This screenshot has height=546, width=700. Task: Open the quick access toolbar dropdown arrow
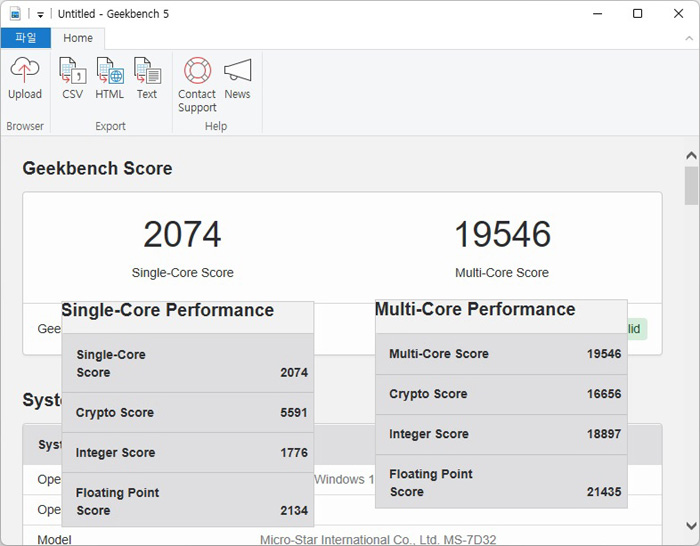tap(40, 15)
